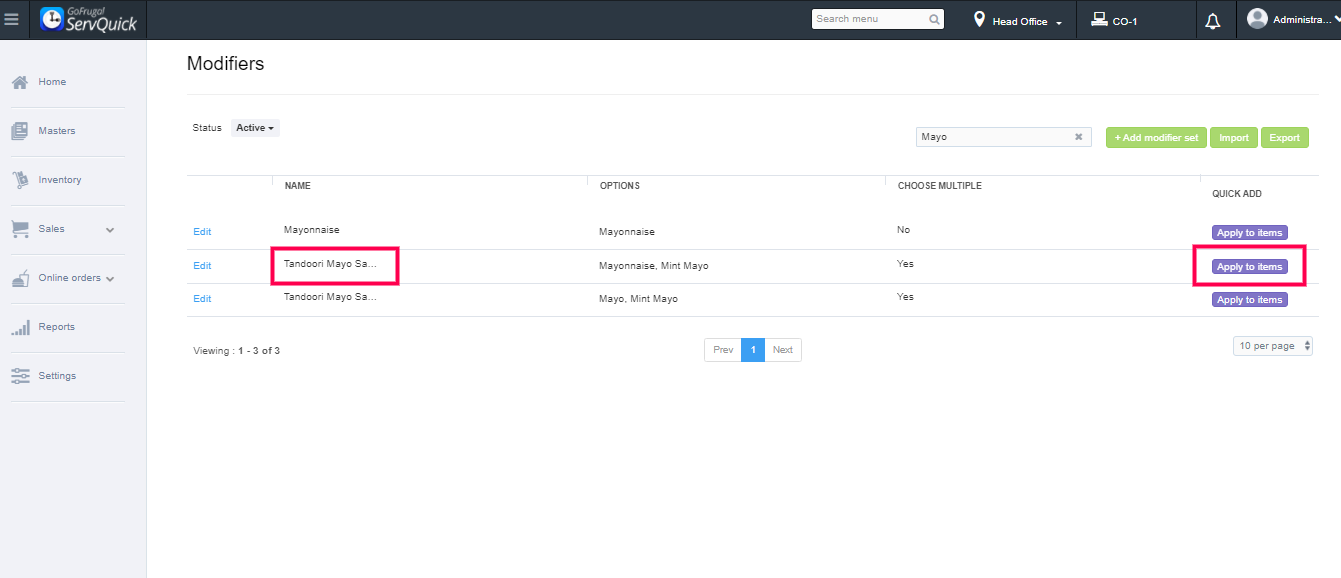Screen dimensions: 1341x578
Task: Click the Prev pagination button
Action: click(x=723, y=350)
